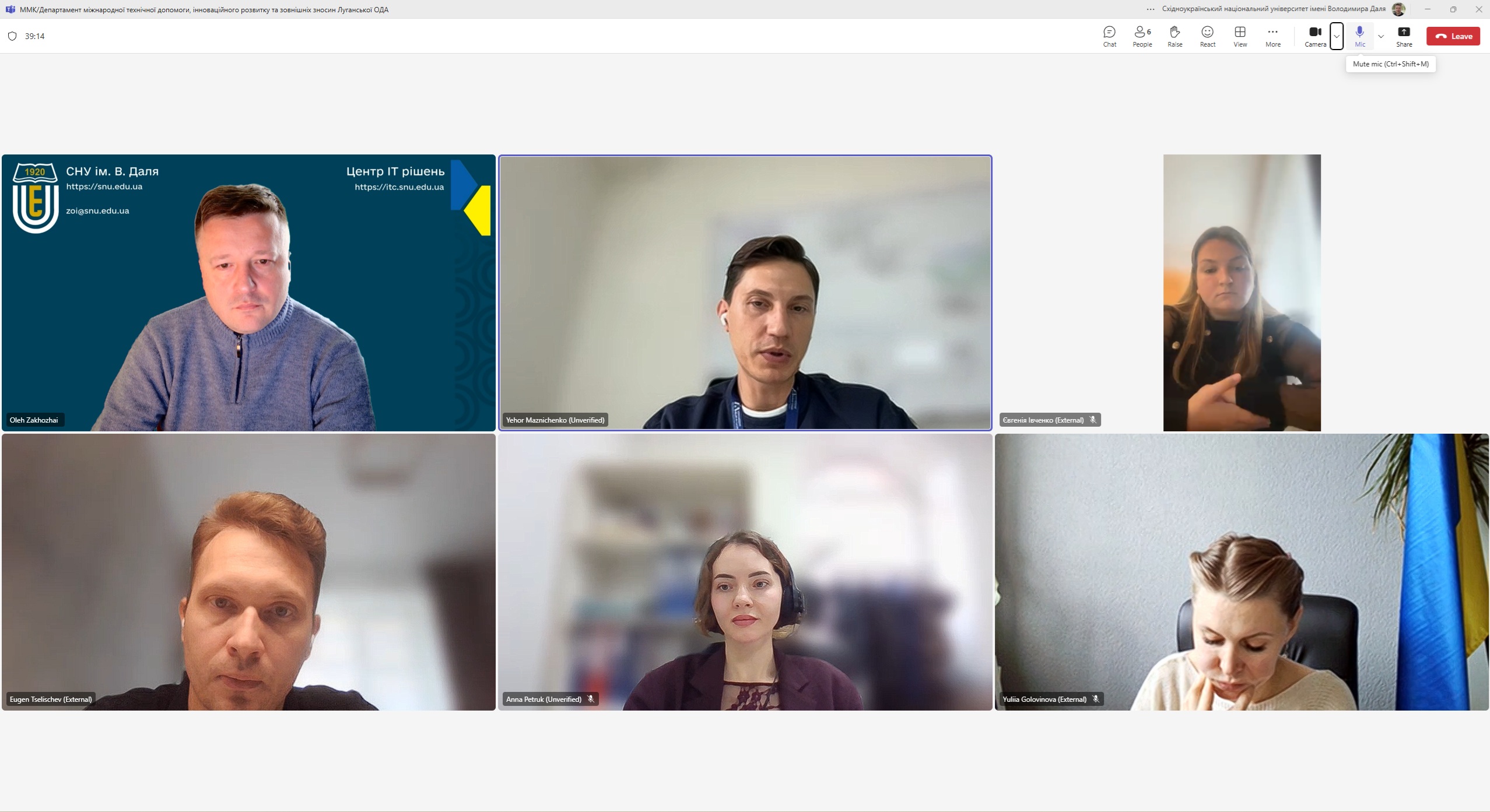Open the React emoji menu

[1207, 36]
